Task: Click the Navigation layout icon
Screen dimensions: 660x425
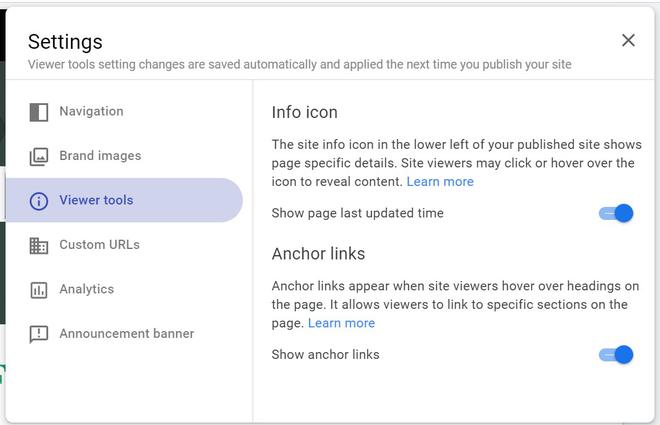Action: pyautogui.click(x=39, y=112)
